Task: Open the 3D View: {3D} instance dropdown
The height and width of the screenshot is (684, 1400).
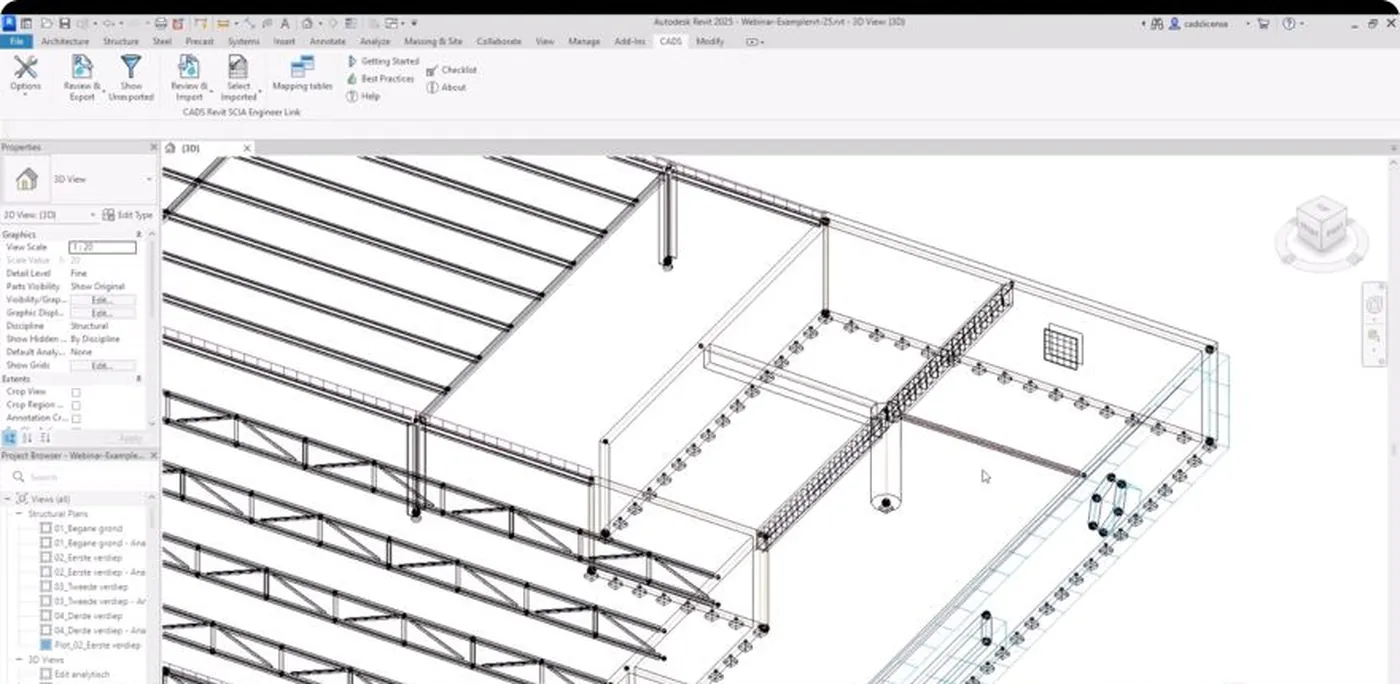Action: (x=93, y=215)
